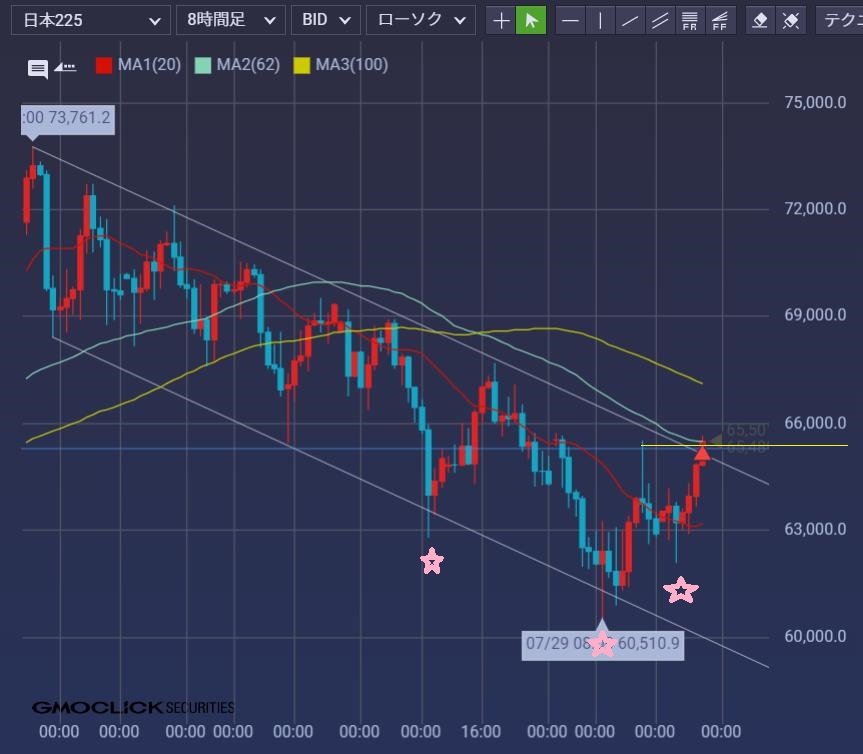
Task: Click the 63,000.0 price axis label
Action: coord(815,529)
